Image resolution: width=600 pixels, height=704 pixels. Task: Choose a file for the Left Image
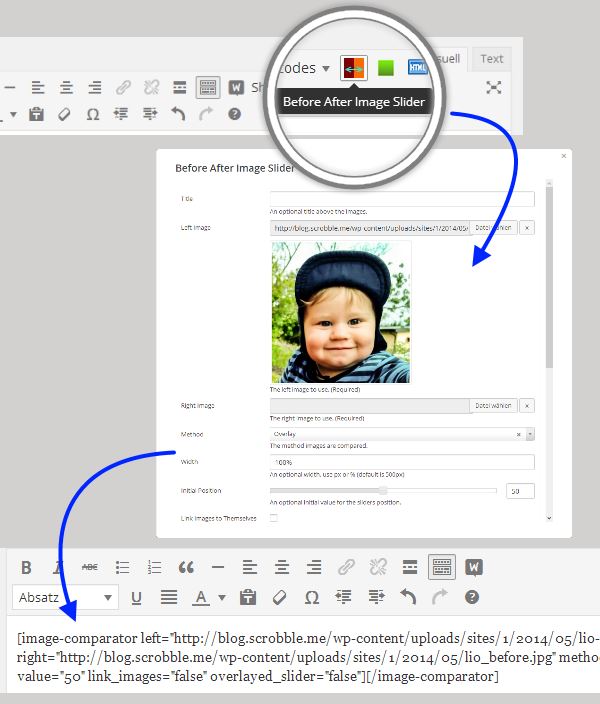(x=493, y=228)
